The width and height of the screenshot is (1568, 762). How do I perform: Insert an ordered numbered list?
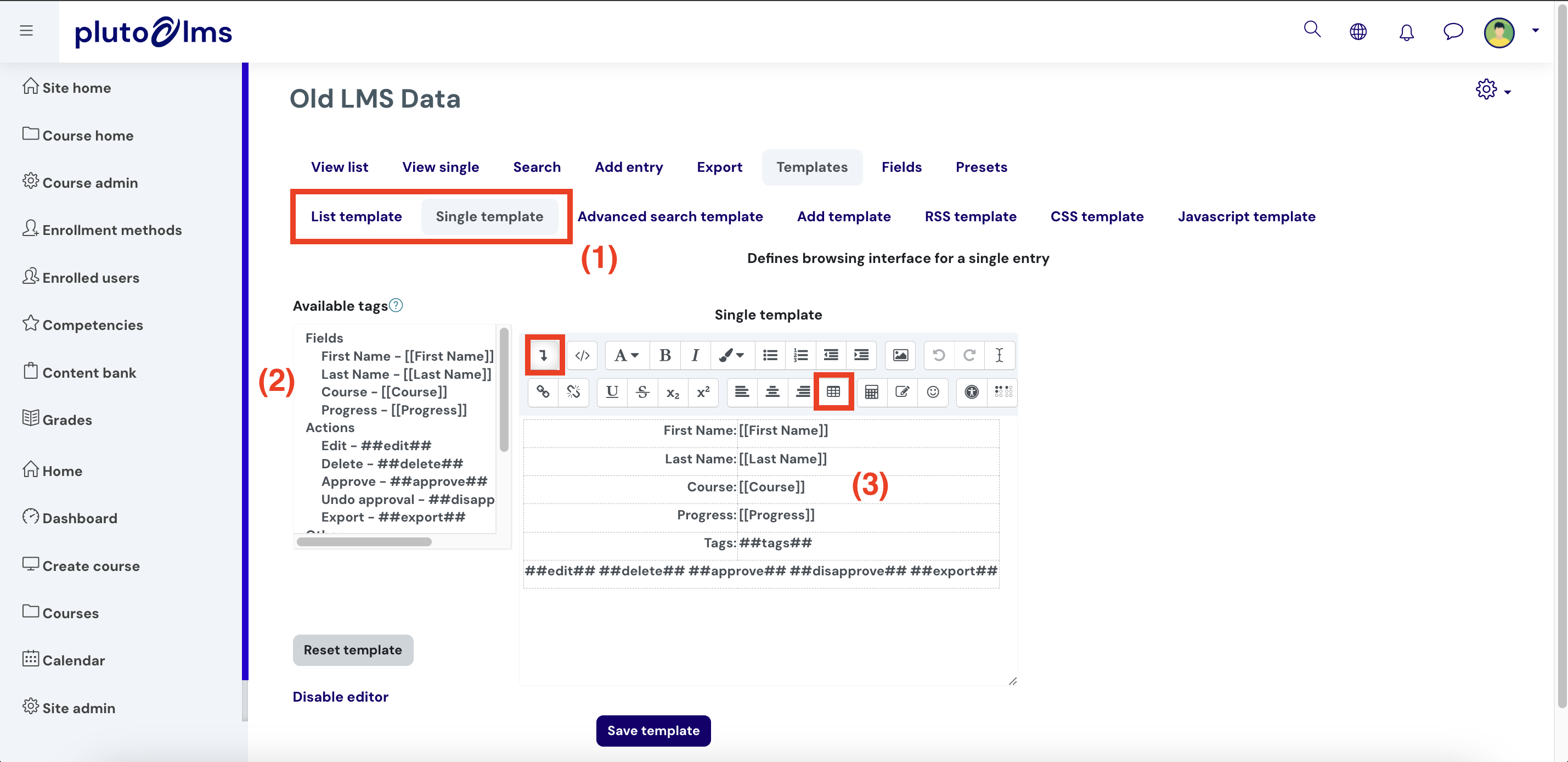coord(800,355)
